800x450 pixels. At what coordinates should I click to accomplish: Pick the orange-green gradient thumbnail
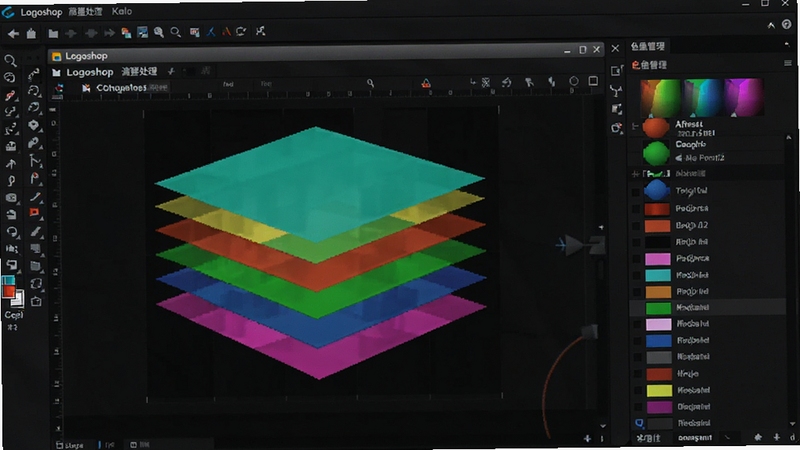click(661, 97)
